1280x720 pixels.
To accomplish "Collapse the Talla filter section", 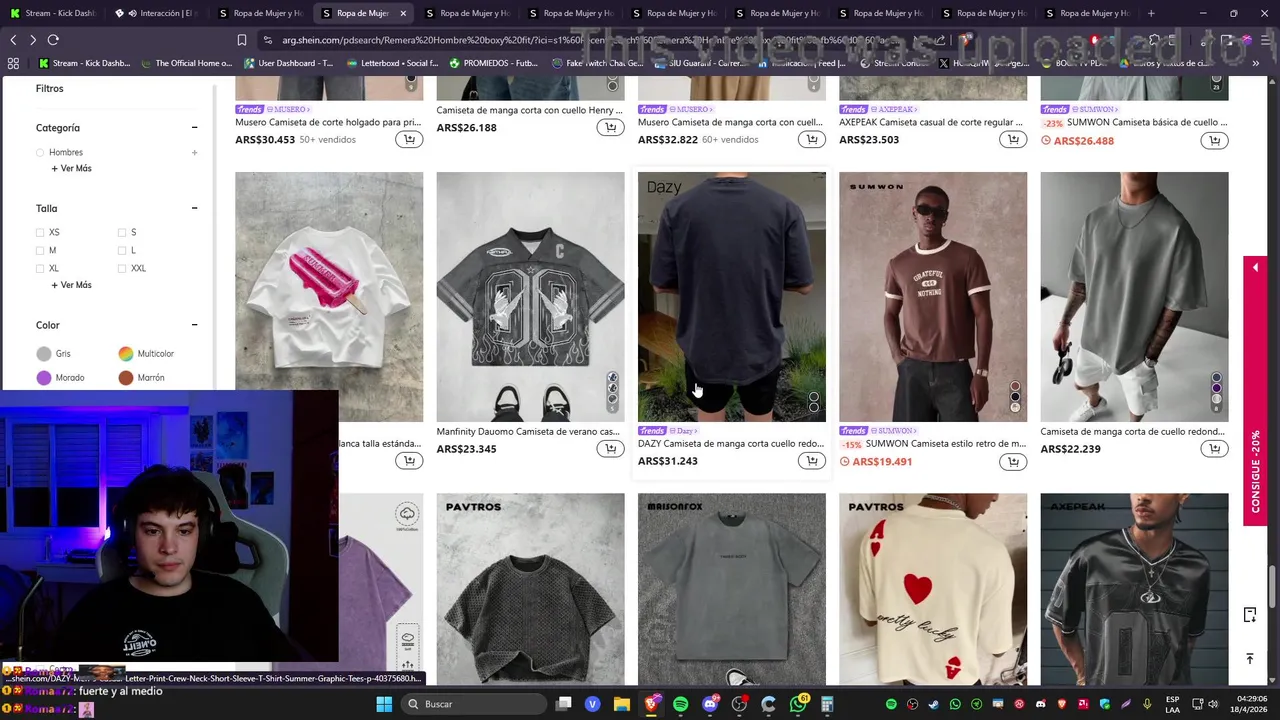I will [x=194, y=208].
